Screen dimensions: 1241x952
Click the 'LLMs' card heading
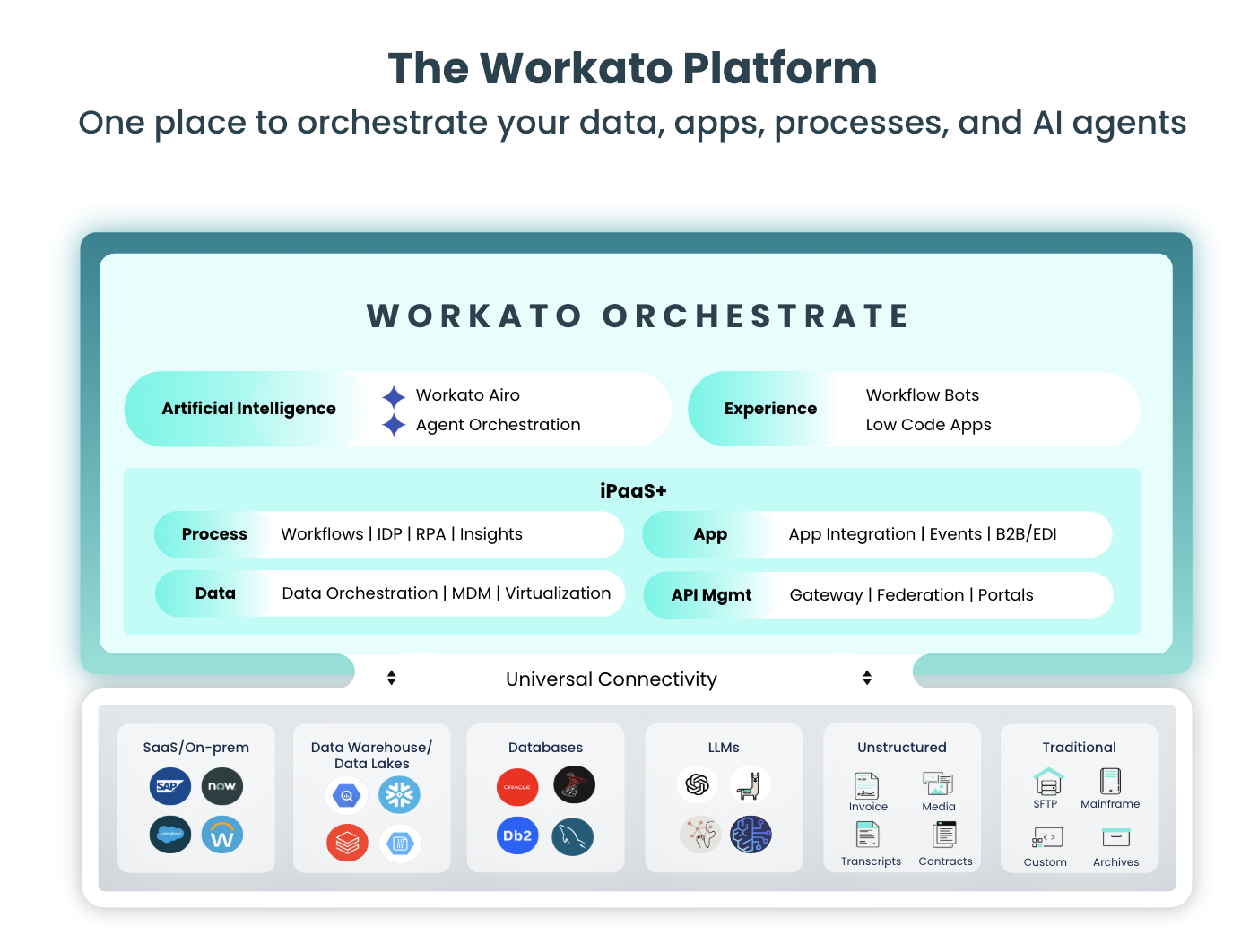tap(724, 748)
